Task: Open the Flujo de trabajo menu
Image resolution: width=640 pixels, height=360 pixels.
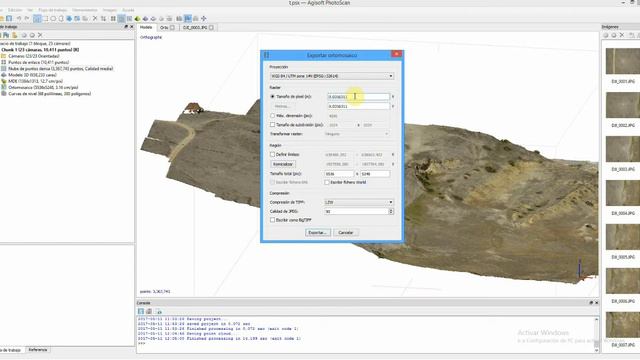Action: [53, 10]
